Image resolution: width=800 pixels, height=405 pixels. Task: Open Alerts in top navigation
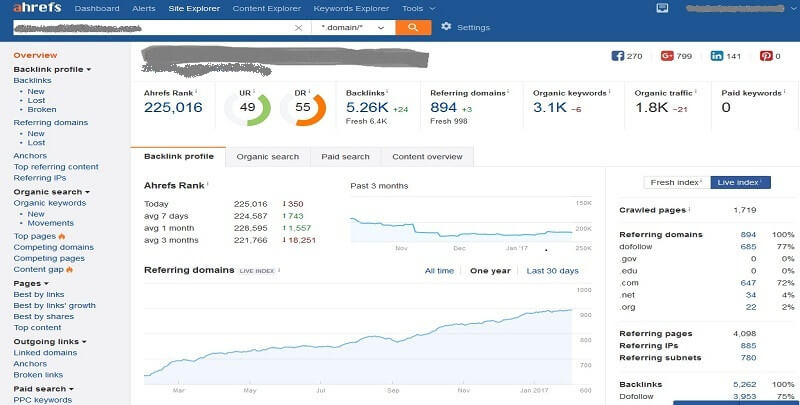coord(144,9)
